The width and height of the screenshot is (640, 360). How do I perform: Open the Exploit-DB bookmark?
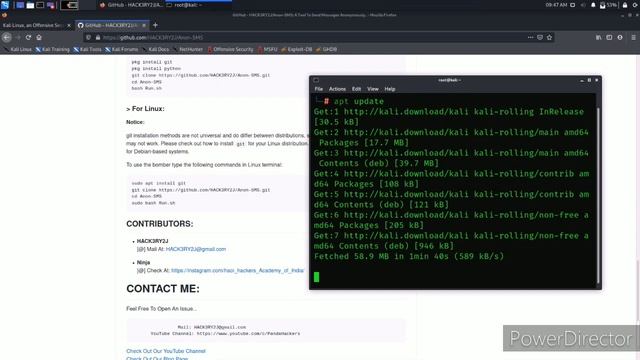pos(296,49)
